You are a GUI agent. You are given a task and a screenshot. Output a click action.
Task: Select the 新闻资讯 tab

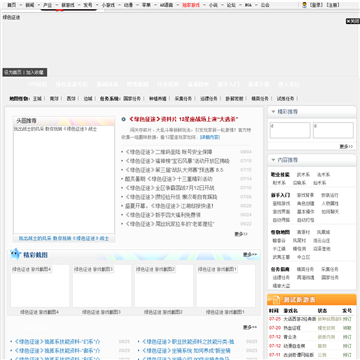[107, 84]
